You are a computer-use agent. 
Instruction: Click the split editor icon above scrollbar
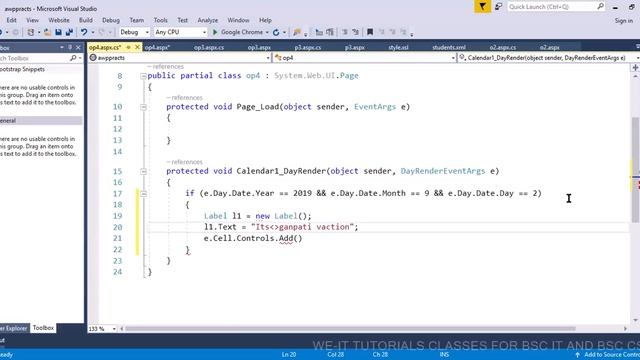pyautogui.click(x=636, y=68)
